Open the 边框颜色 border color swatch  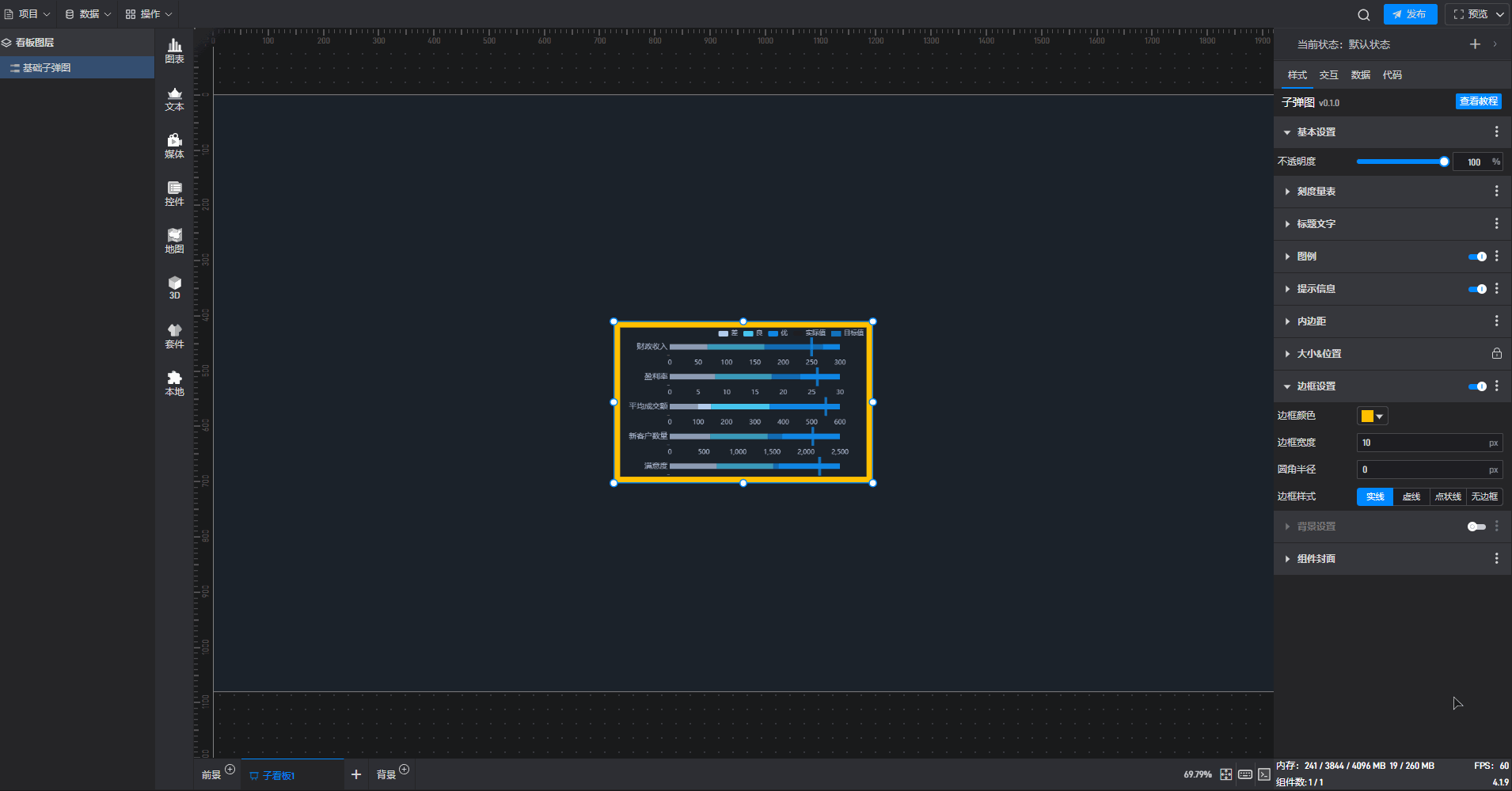coord(1372,416)
